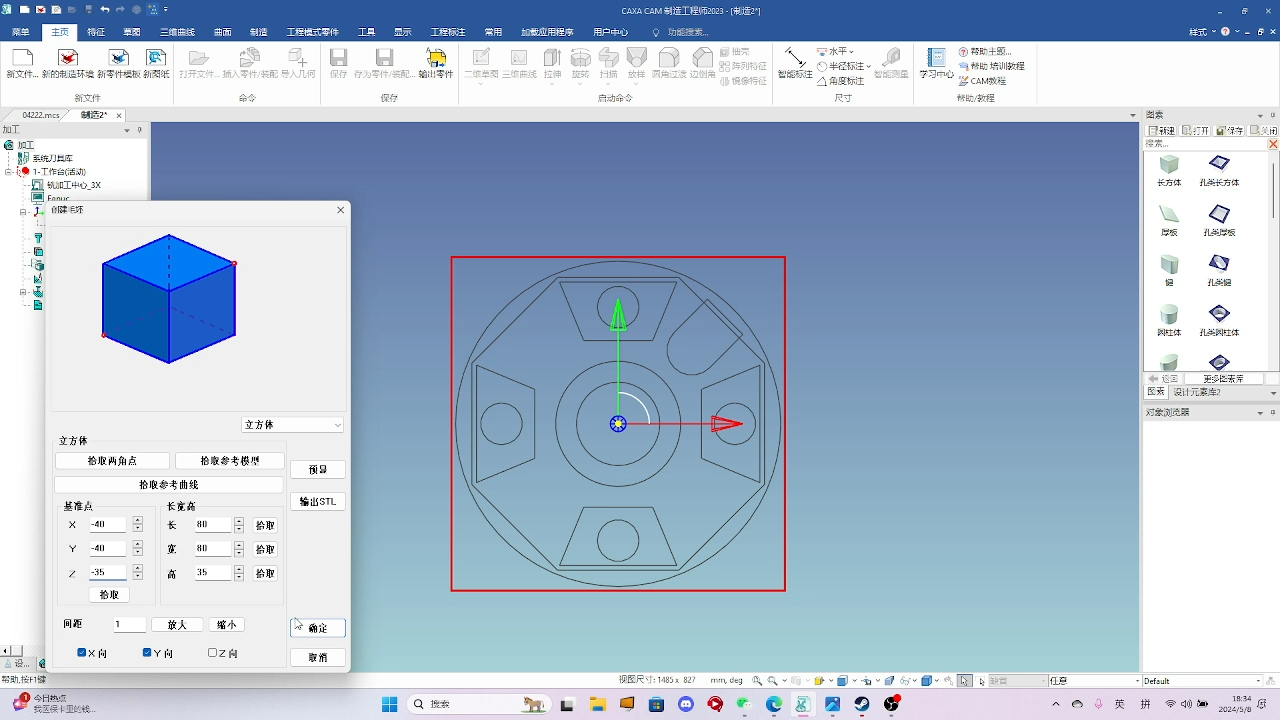Open Microsoft Edge from the taskbar
1280x720 pixels.
[774, 704]
